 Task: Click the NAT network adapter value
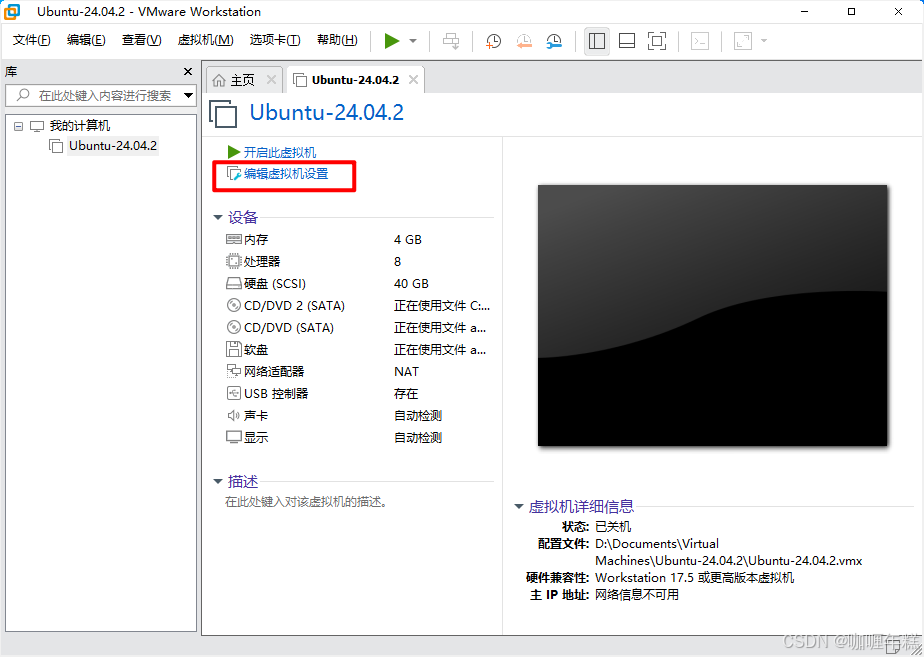(x=407, y=372)
